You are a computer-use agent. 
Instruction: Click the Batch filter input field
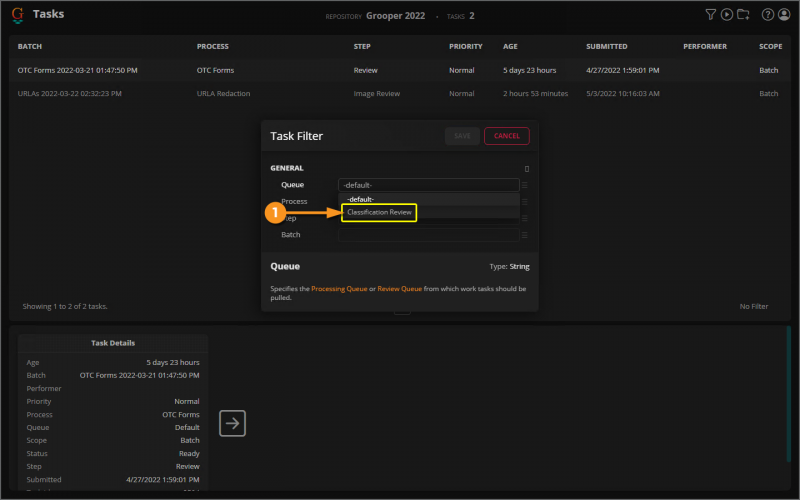(428, 235)
